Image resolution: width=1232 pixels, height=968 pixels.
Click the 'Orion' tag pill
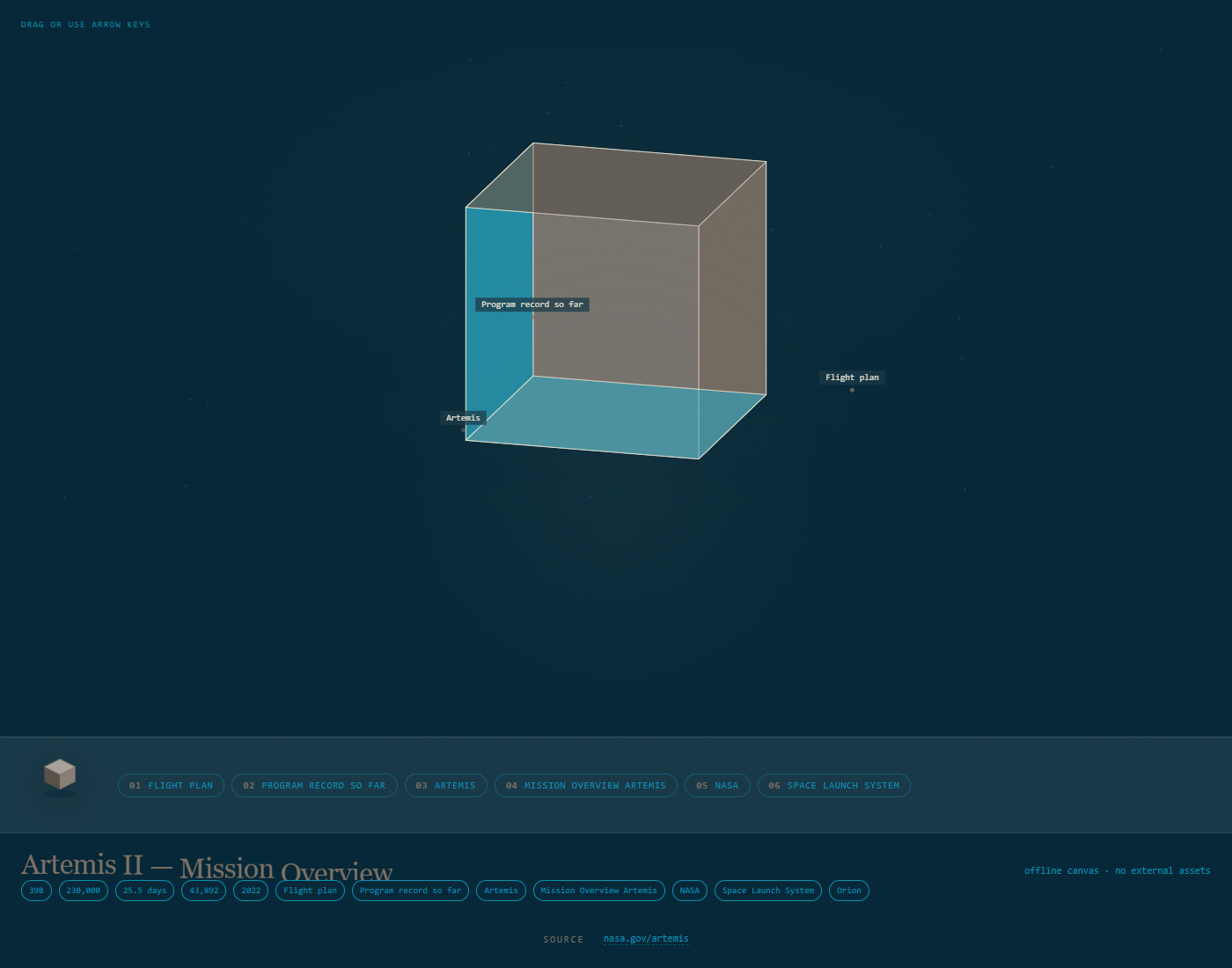coord(849,891)
